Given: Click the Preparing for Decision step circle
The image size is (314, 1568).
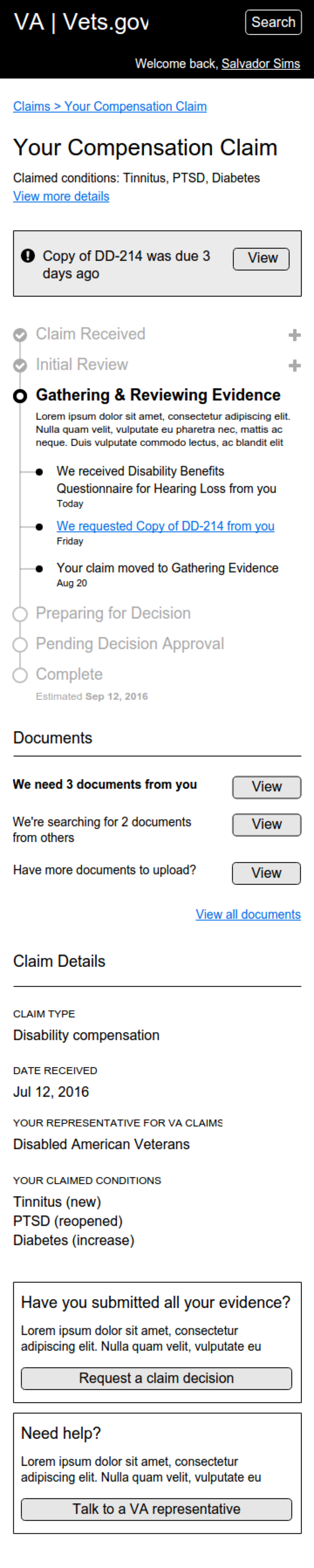Looking at the screenshot, I should [20, 614].
